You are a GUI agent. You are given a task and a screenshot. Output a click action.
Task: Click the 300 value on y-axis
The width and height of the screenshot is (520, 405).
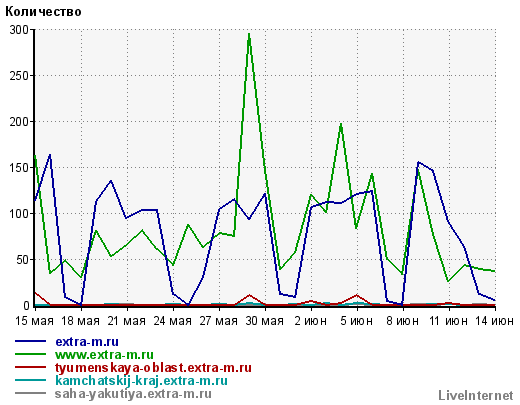pos(19,30)
